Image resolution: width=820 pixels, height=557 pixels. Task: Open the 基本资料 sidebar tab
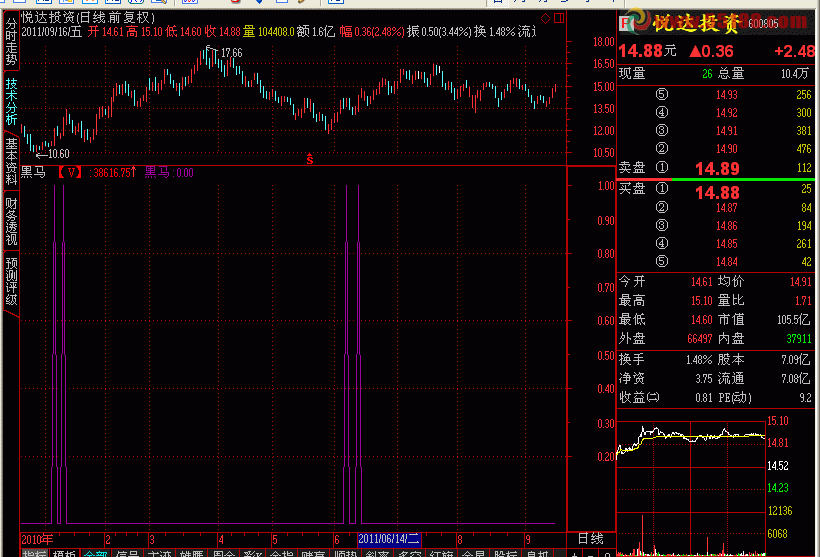coord(11,161)
